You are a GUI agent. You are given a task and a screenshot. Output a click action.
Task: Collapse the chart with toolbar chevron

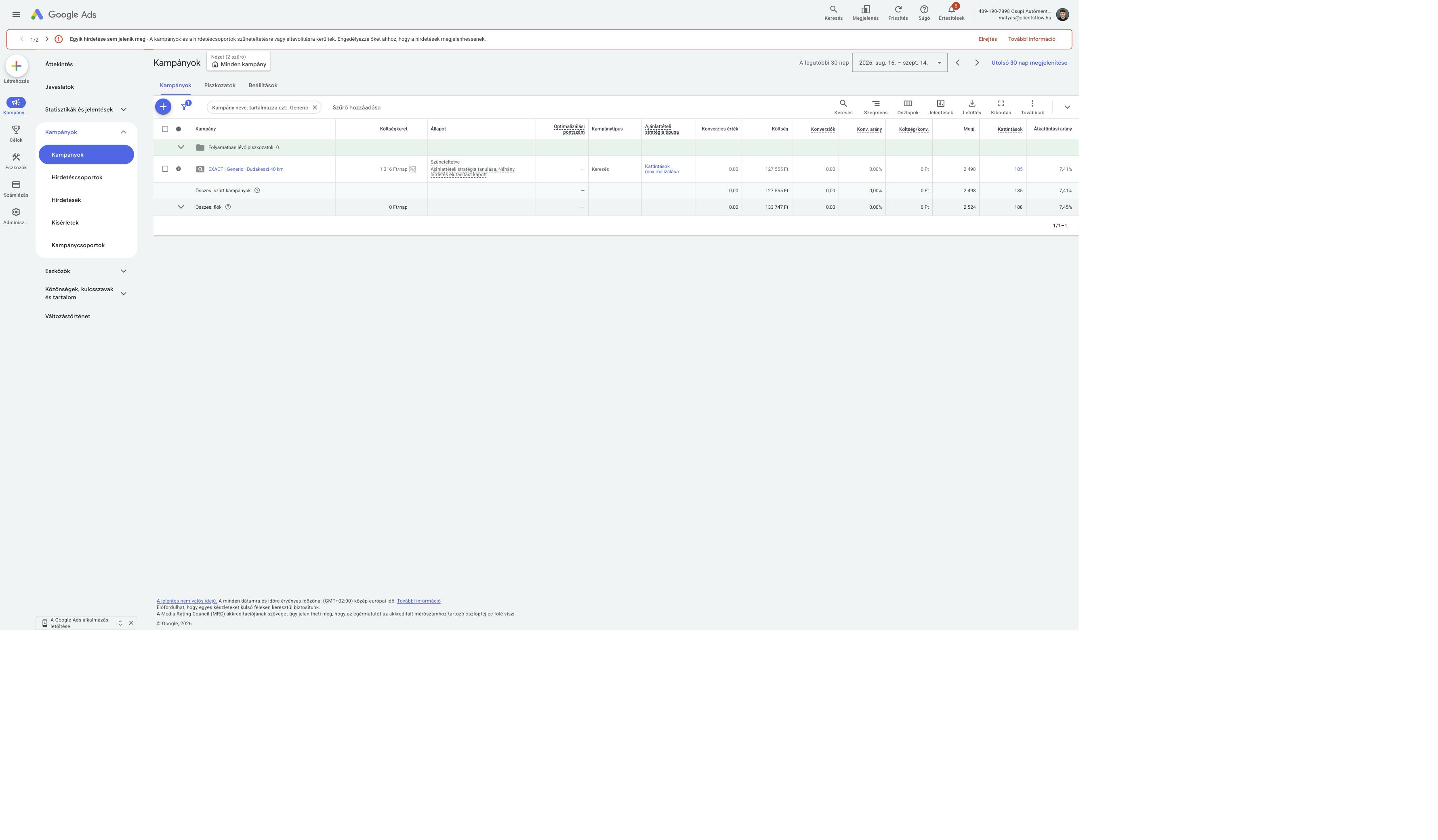pos(1066,107)
